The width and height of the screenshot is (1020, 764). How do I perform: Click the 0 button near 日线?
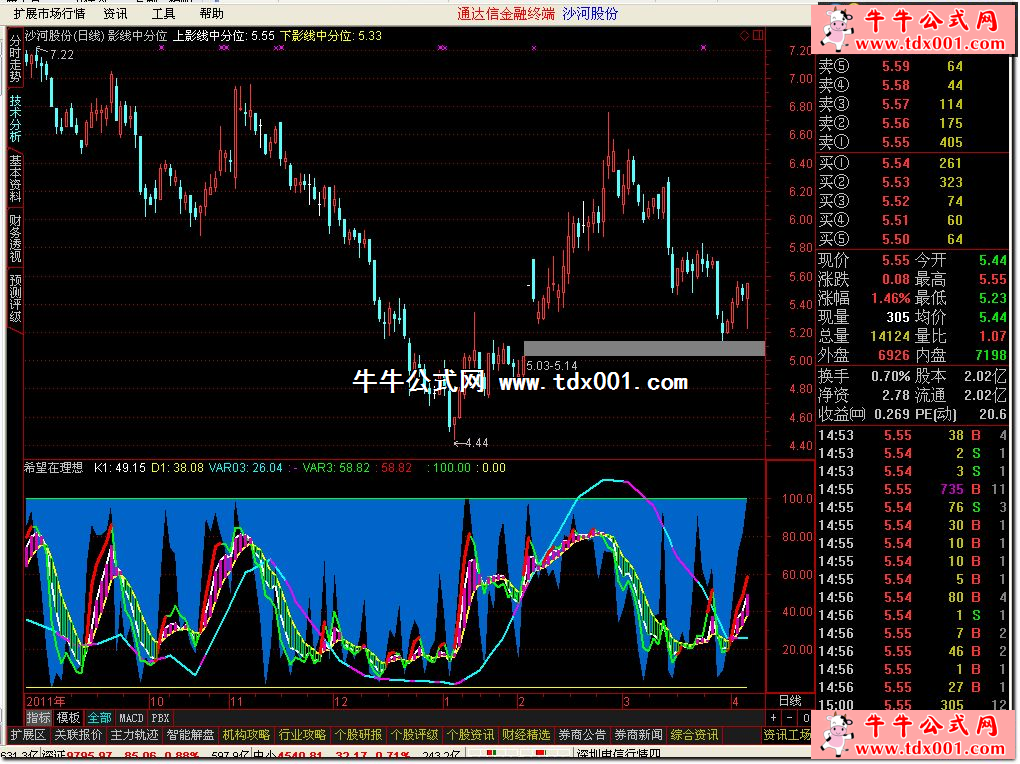805,718
